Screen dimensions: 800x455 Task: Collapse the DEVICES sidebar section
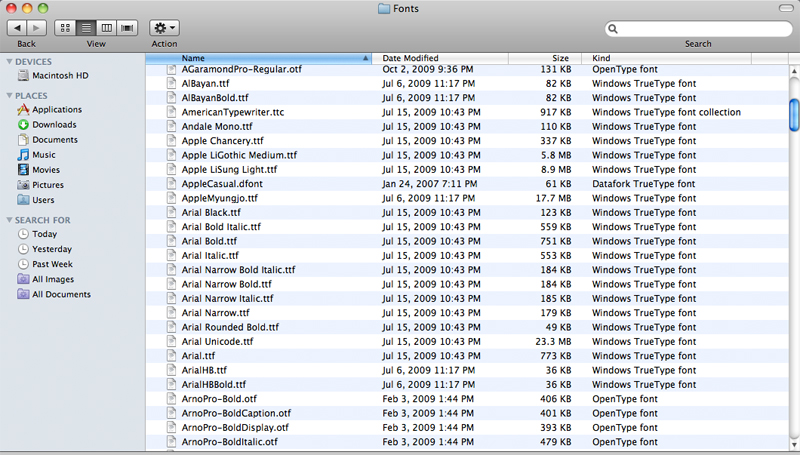coord(9,61)
